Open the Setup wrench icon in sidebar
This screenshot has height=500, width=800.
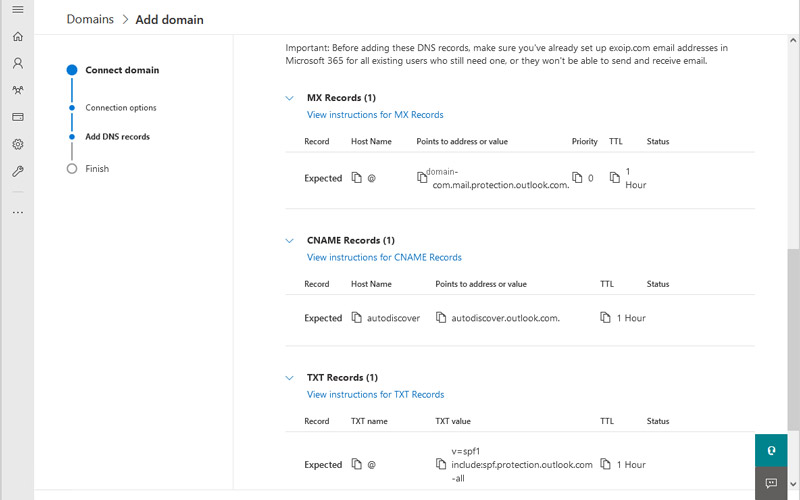[18, 171]
